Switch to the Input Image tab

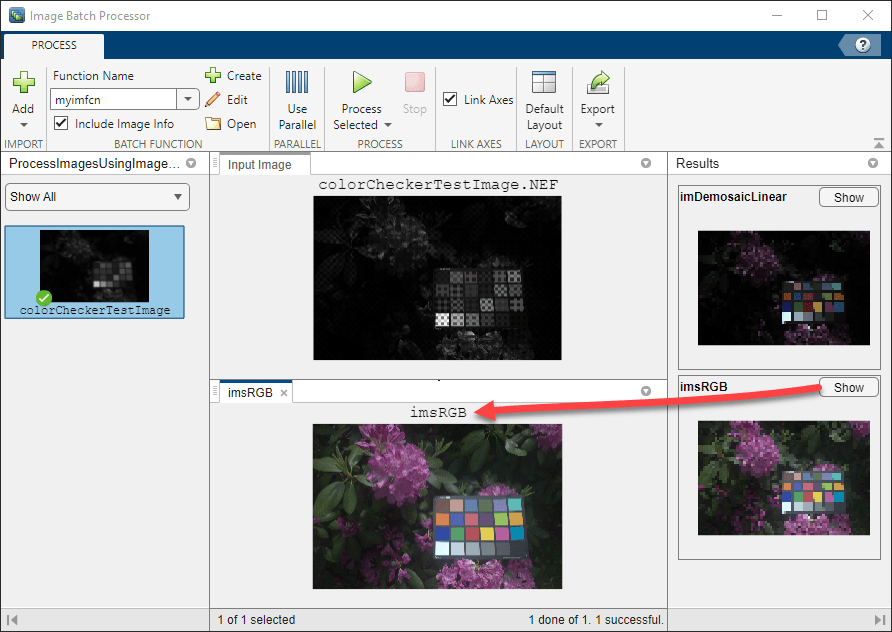tap(262, 164)
